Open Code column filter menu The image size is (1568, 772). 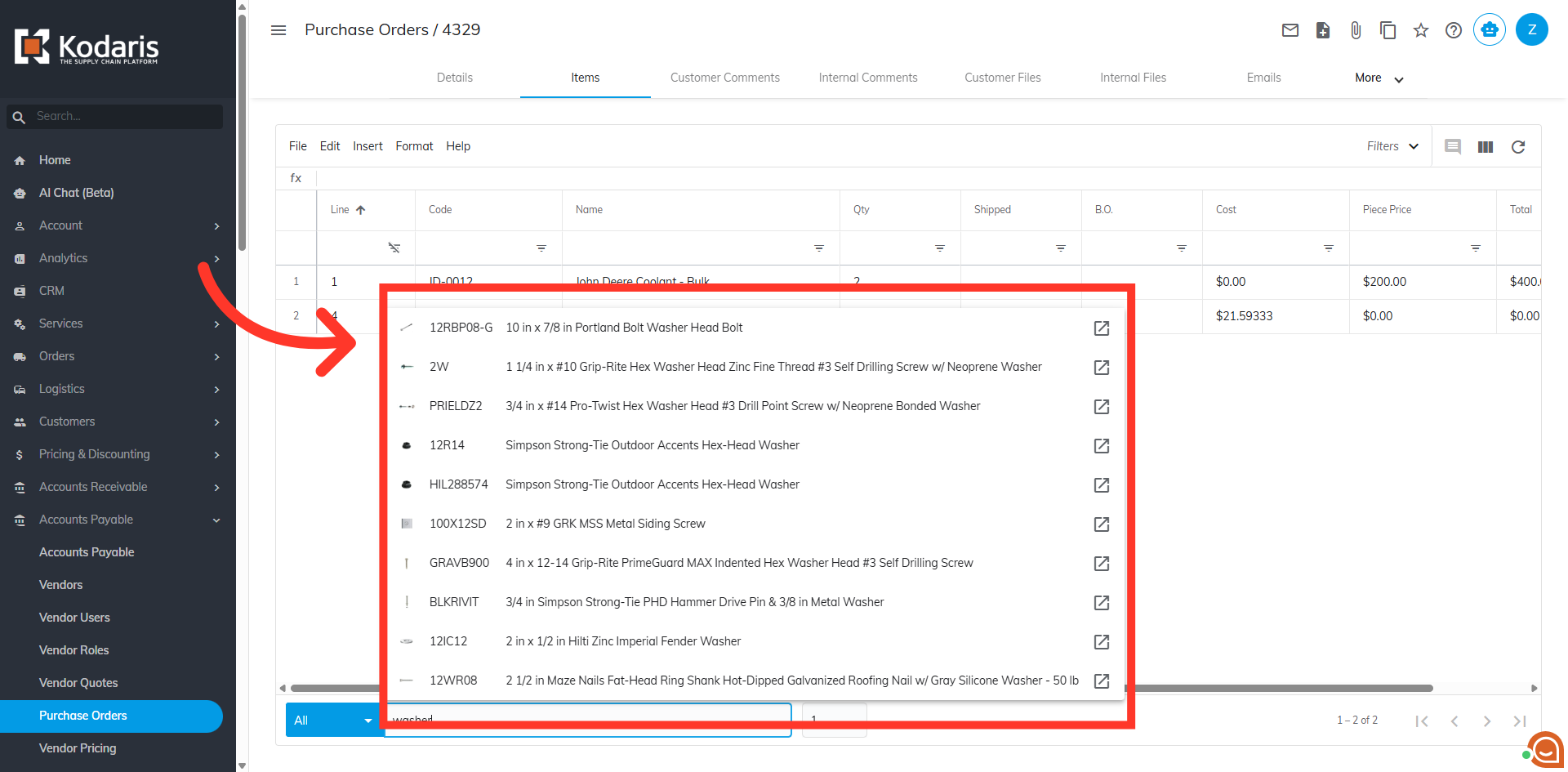[541, 248]
